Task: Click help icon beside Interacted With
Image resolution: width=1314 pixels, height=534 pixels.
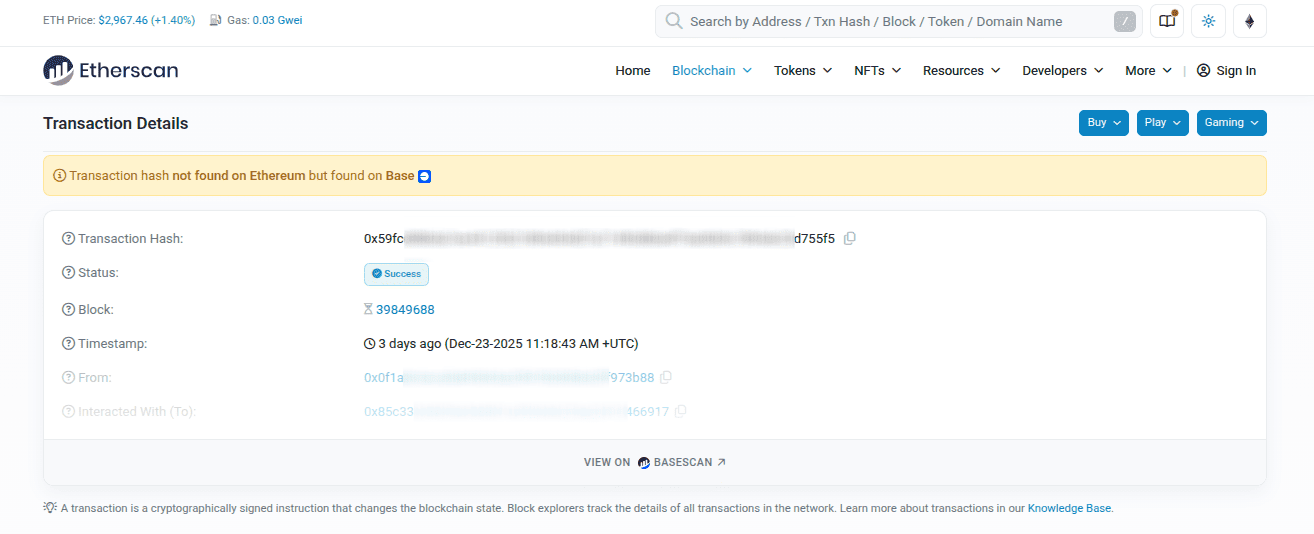Action: pyautogui.click(x=68, y=412)
